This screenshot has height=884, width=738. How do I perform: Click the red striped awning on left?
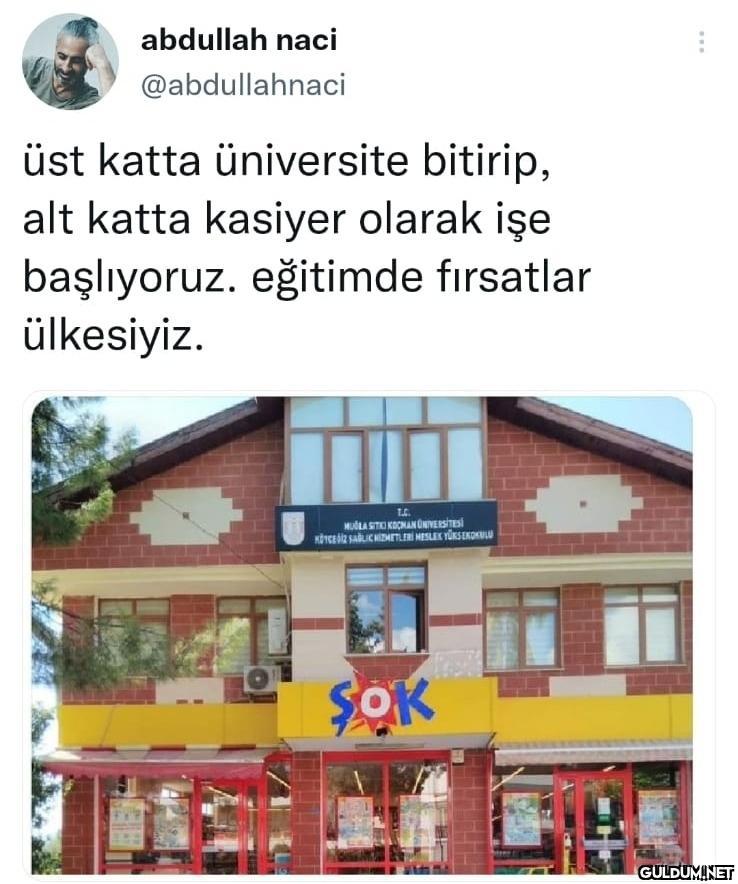[152, 763]
